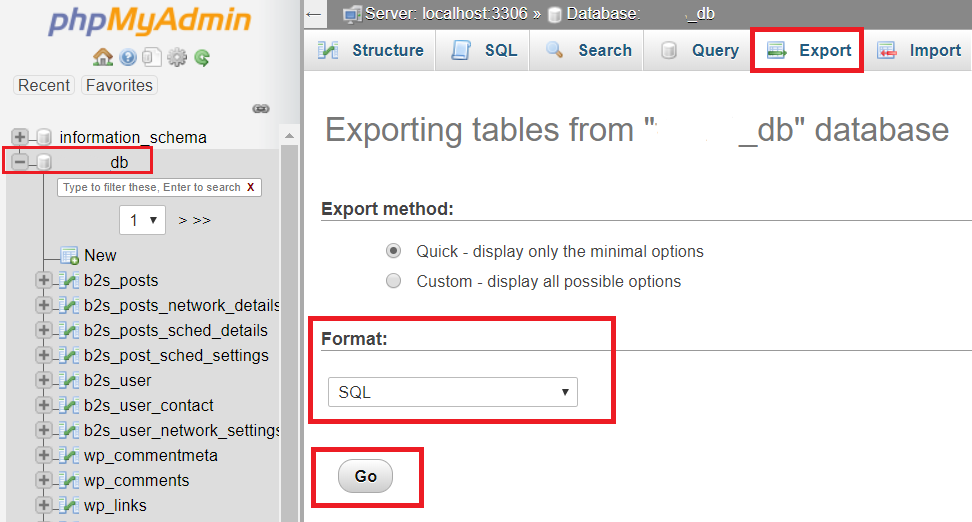The height and width of the screenshot is (522, 972).
Task: Browse the b2s_user_contact table icon
Action: coord(69,405)
